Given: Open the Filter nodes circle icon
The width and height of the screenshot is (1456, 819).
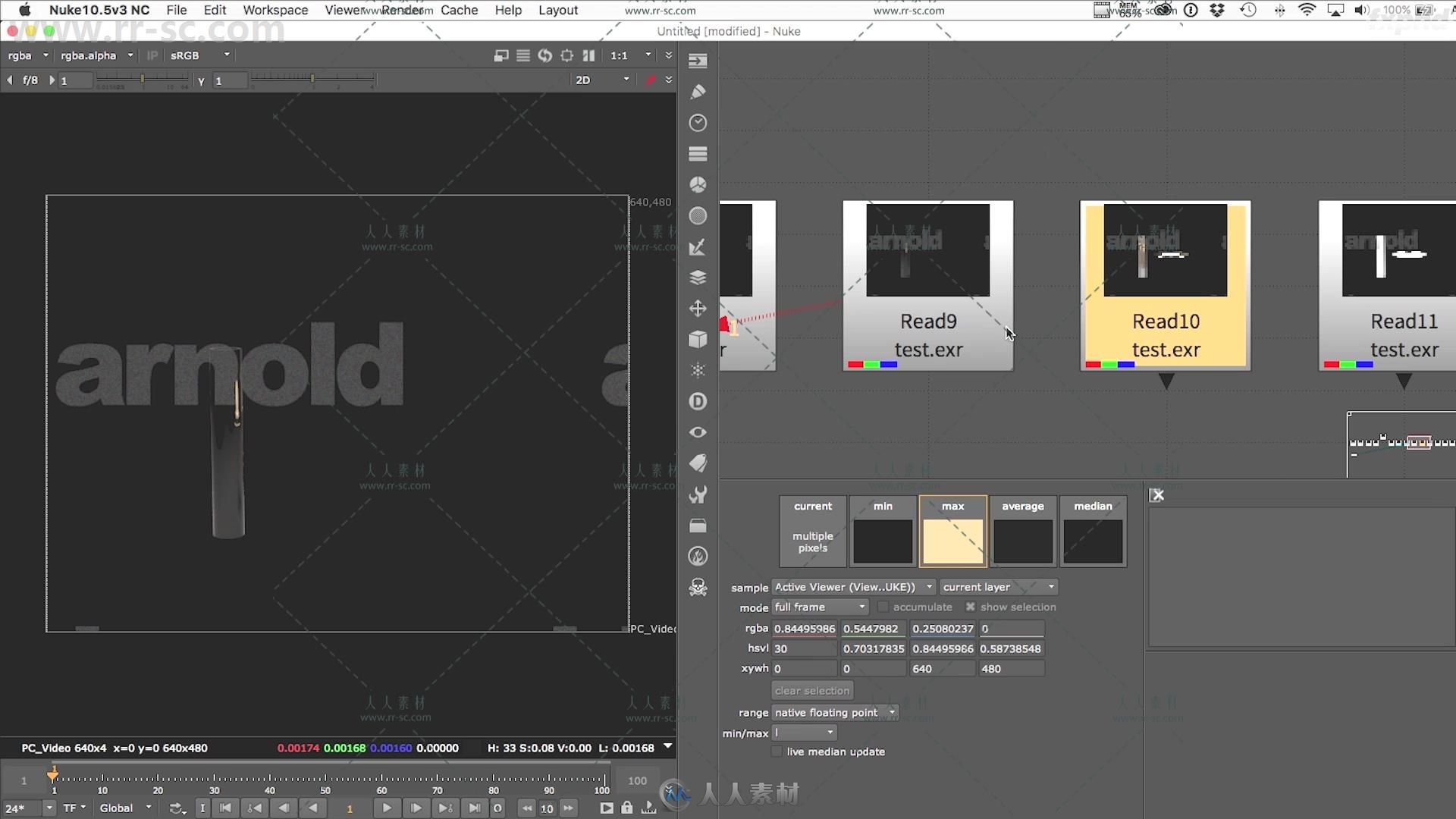Looking at the screenshot, I should (698, 216).
